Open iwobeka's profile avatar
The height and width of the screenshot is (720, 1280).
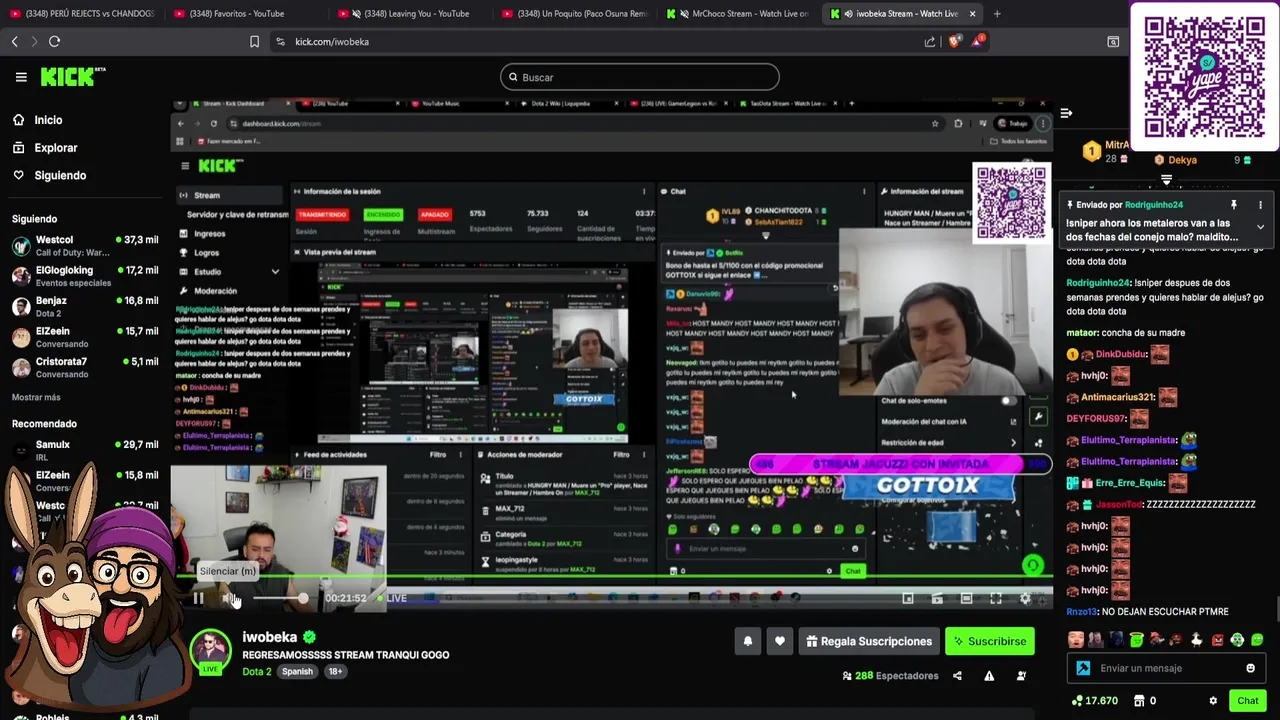[x=210, y=650]
